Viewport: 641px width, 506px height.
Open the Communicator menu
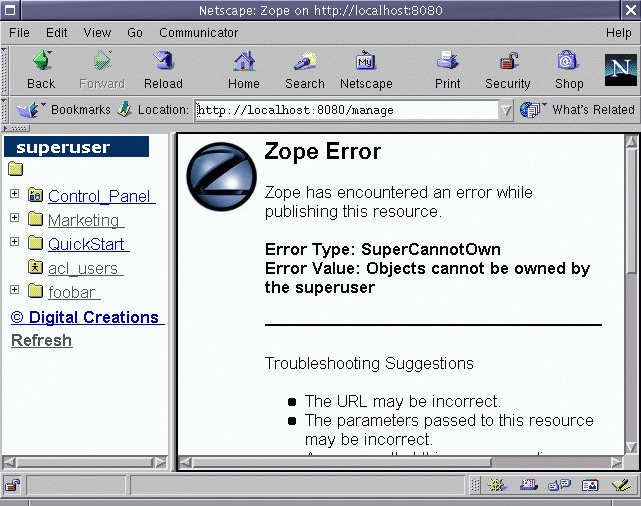click(198, 33)
